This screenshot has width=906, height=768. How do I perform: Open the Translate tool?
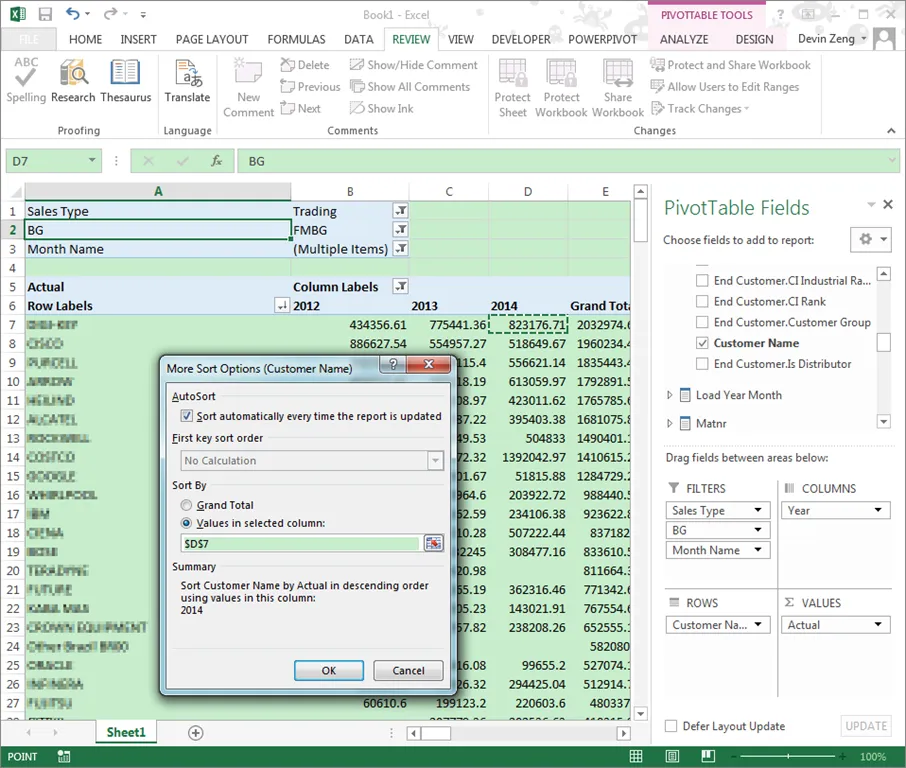pyautogui.click(x=187, y=80)
